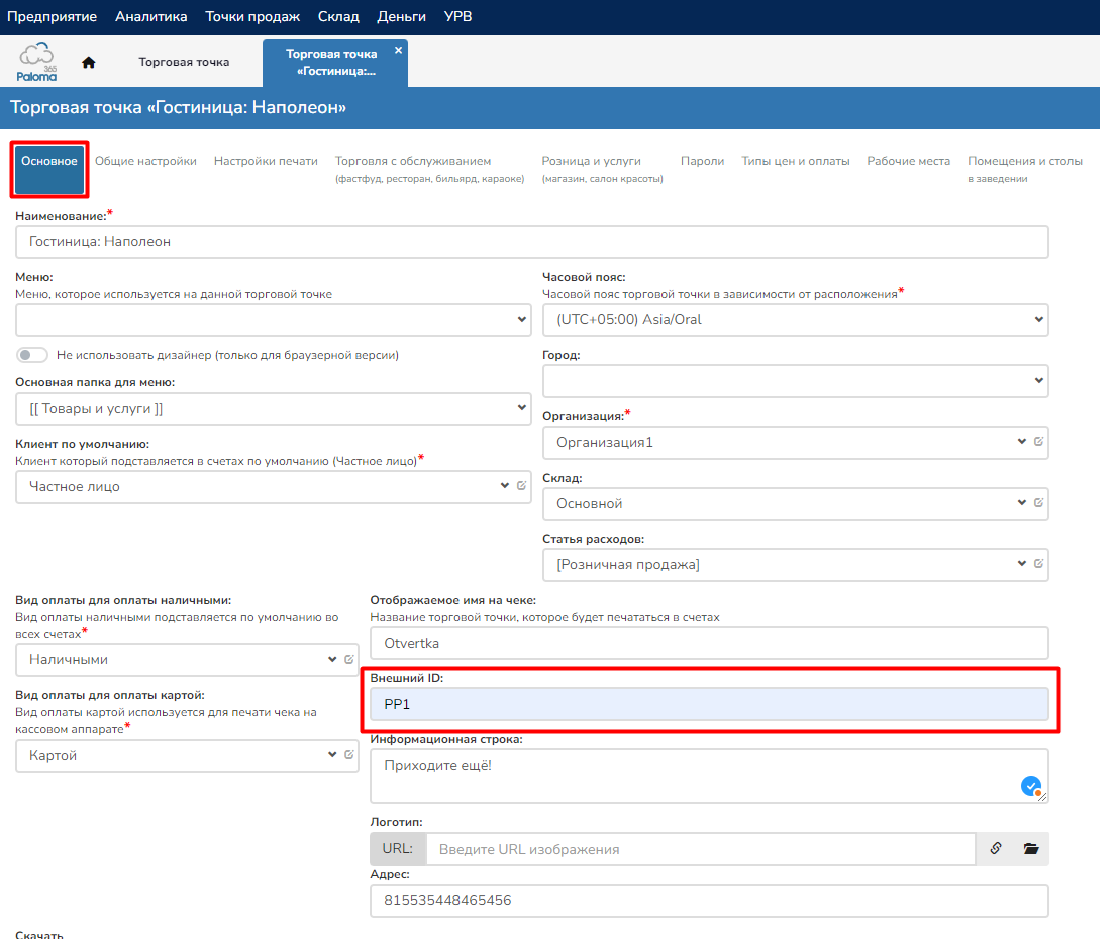Expand the Город dropdown
This screenshot has width=1100, height=939.
click(795, 381)
